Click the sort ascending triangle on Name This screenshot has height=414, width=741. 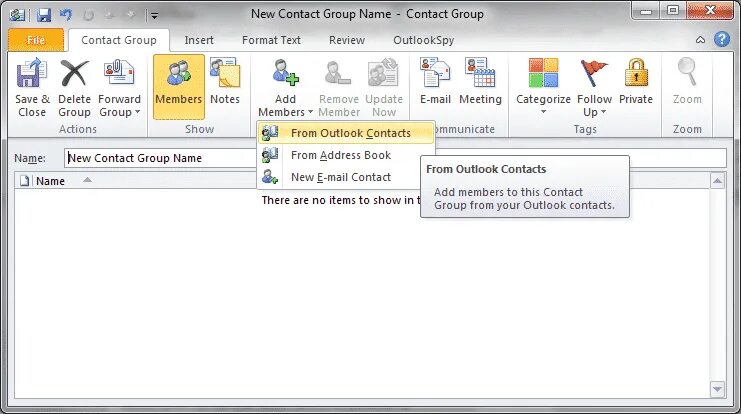coord(87,180)
